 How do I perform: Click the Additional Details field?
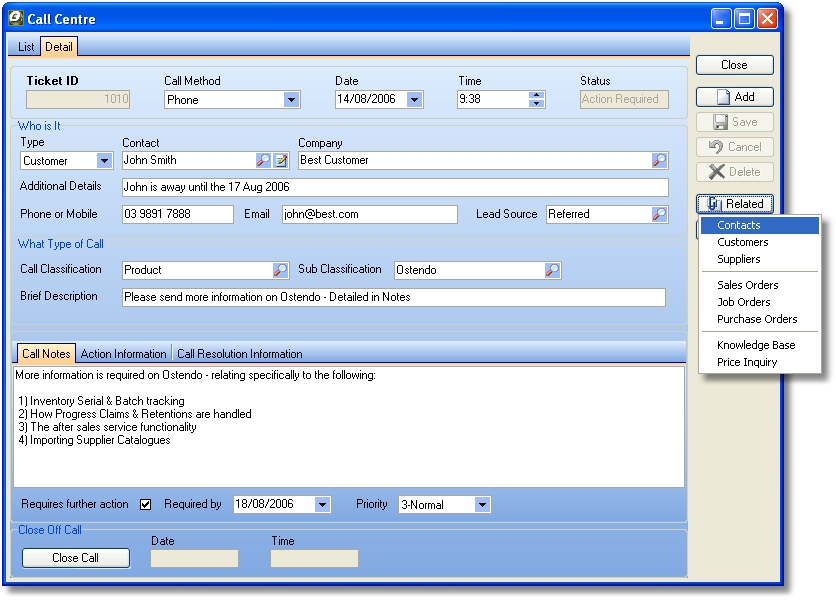[x=395, y=187]
